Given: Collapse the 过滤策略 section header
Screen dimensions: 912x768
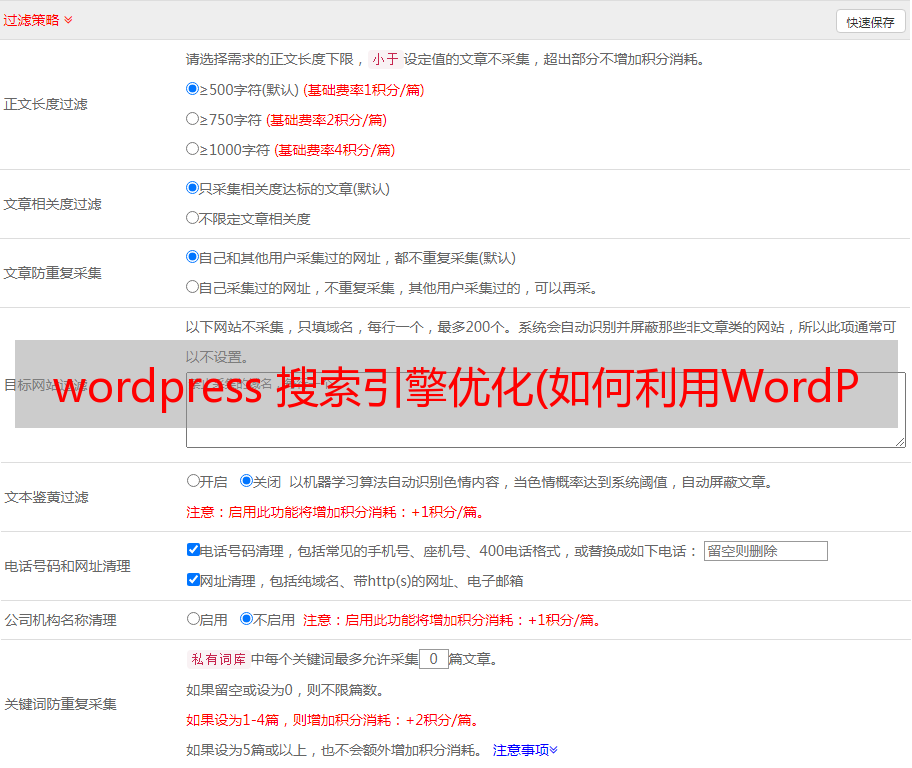Looking at the screenshot, I should [x=38, y=20].
